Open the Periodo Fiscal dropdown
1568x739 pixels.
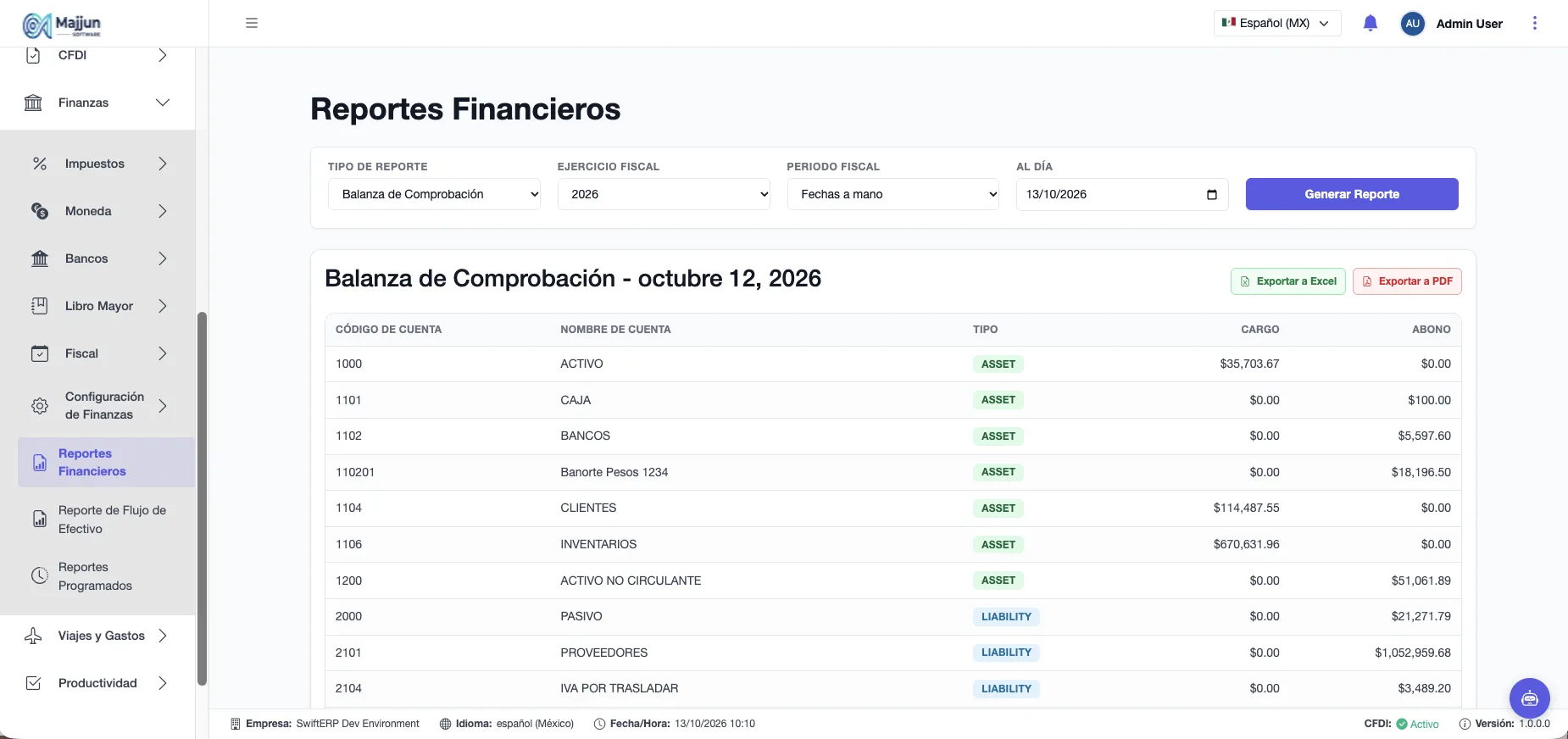coord(893,194)
